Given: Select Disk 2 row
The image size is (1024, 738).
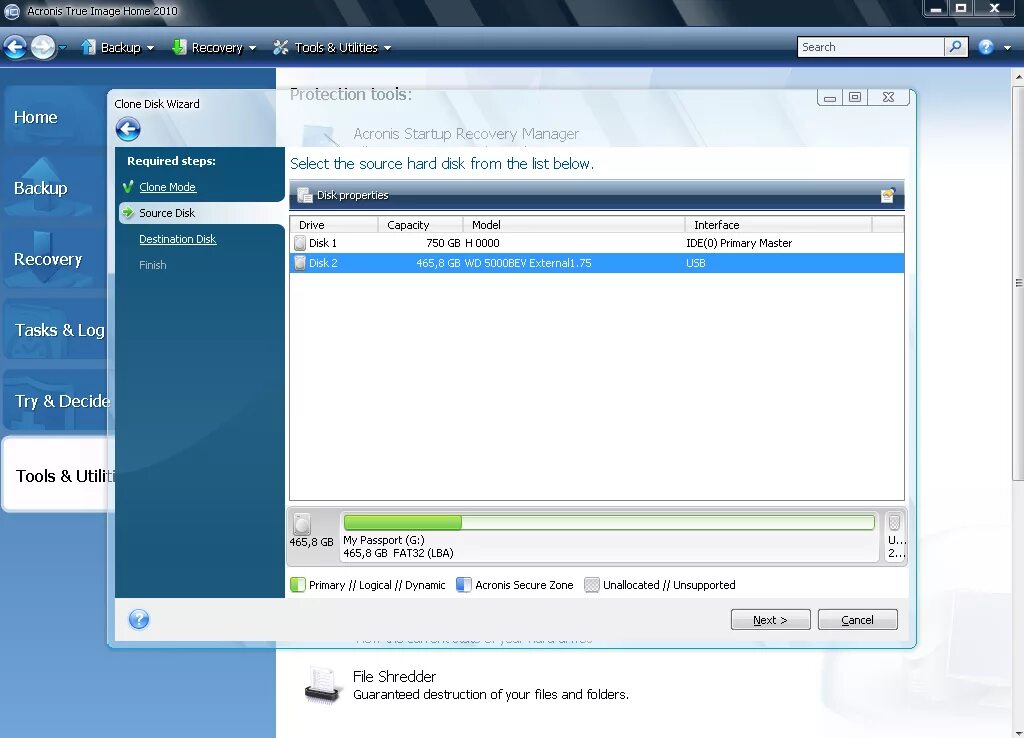Looking at the screenshot, I should [597, 263].
